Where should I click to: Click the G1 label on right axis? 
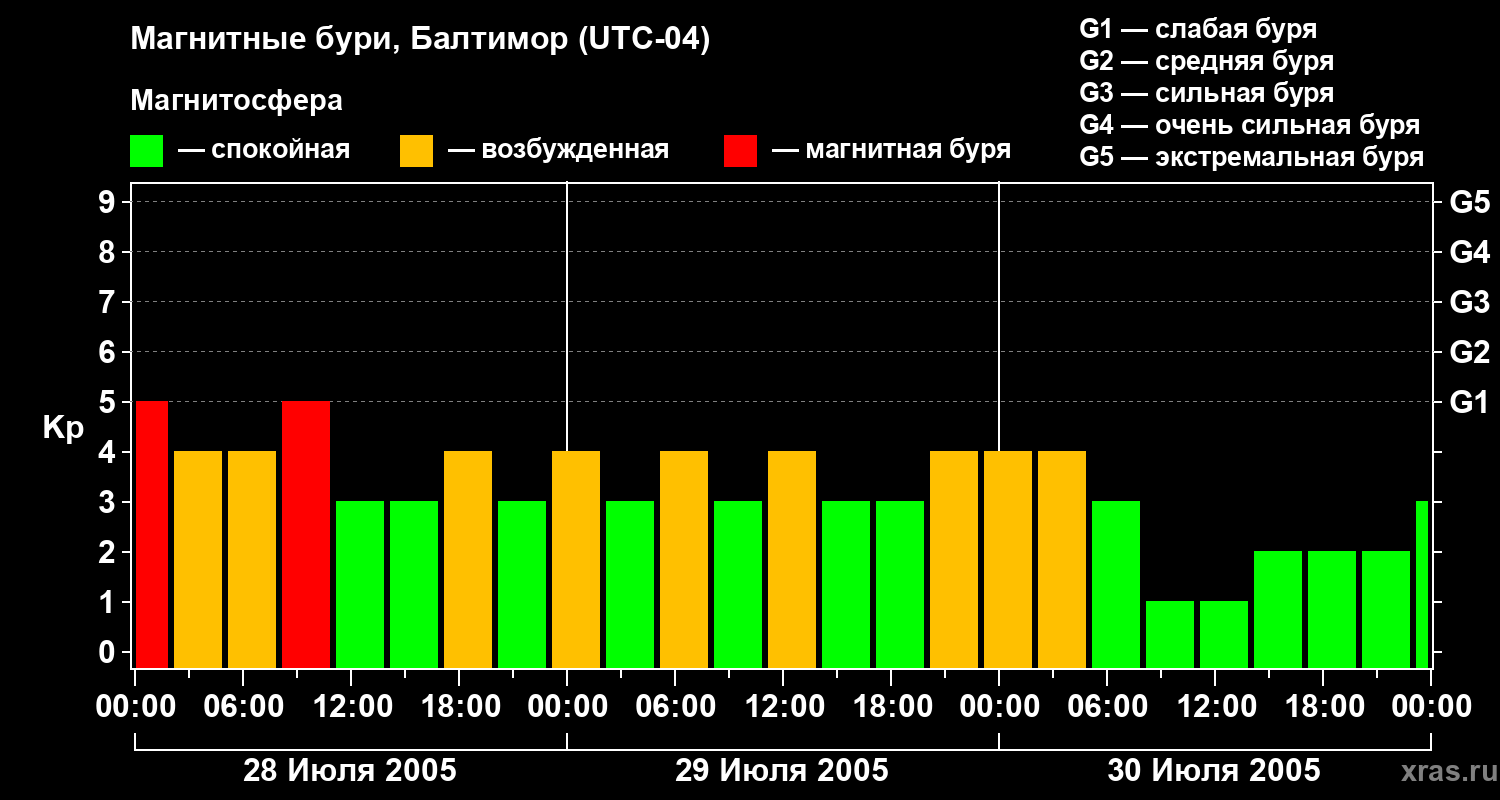click(x=1469, y=402)
